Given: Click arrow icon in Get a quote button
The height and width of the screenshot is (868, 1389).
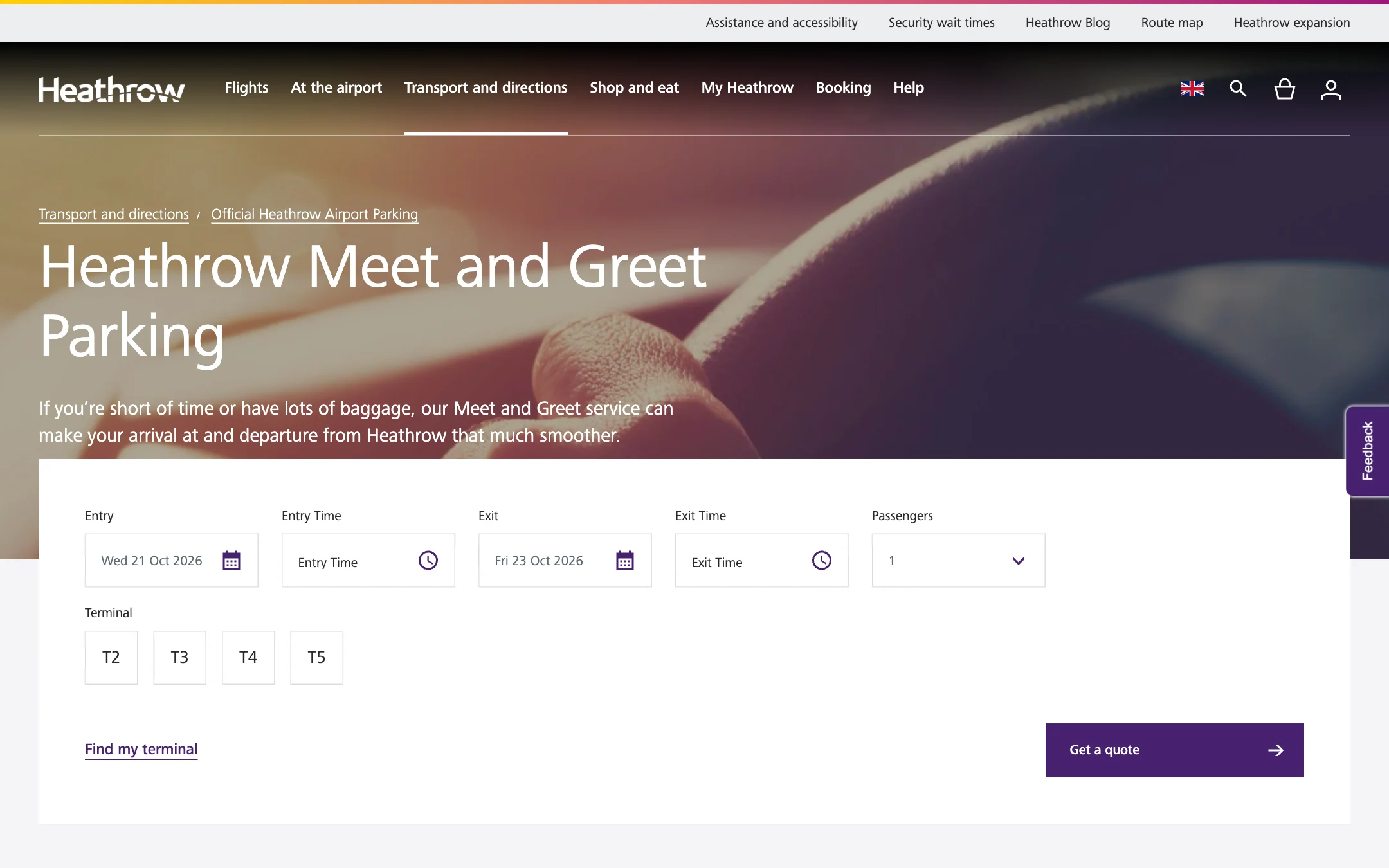Looking at the screenshot, I should click(x=1276, y=750).
